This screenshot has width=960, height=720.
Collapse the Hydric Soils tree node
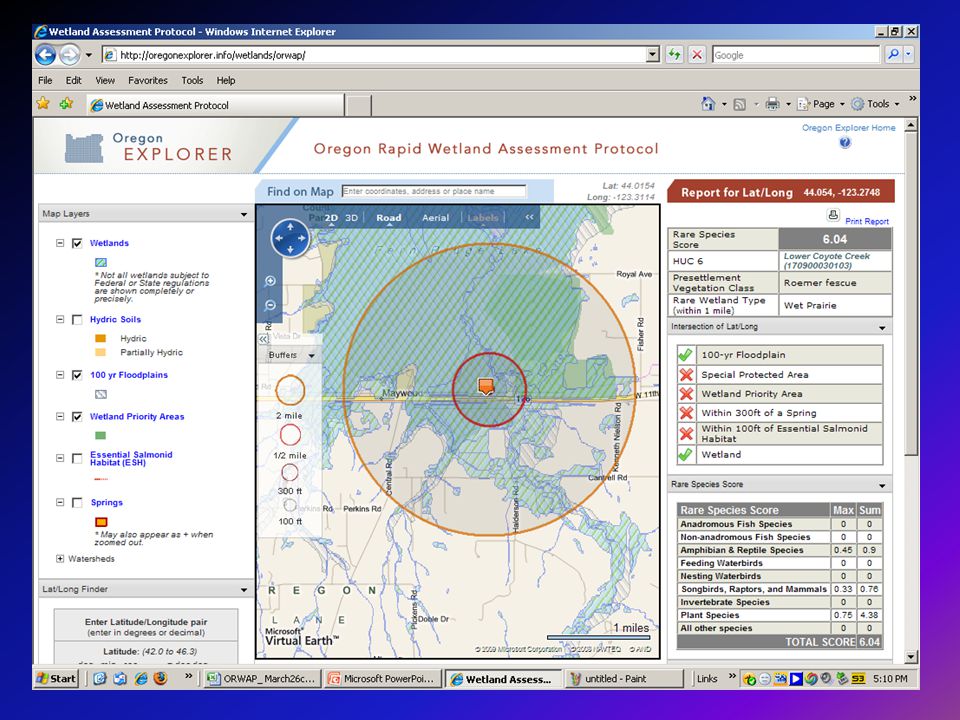[x=60, y=320]
